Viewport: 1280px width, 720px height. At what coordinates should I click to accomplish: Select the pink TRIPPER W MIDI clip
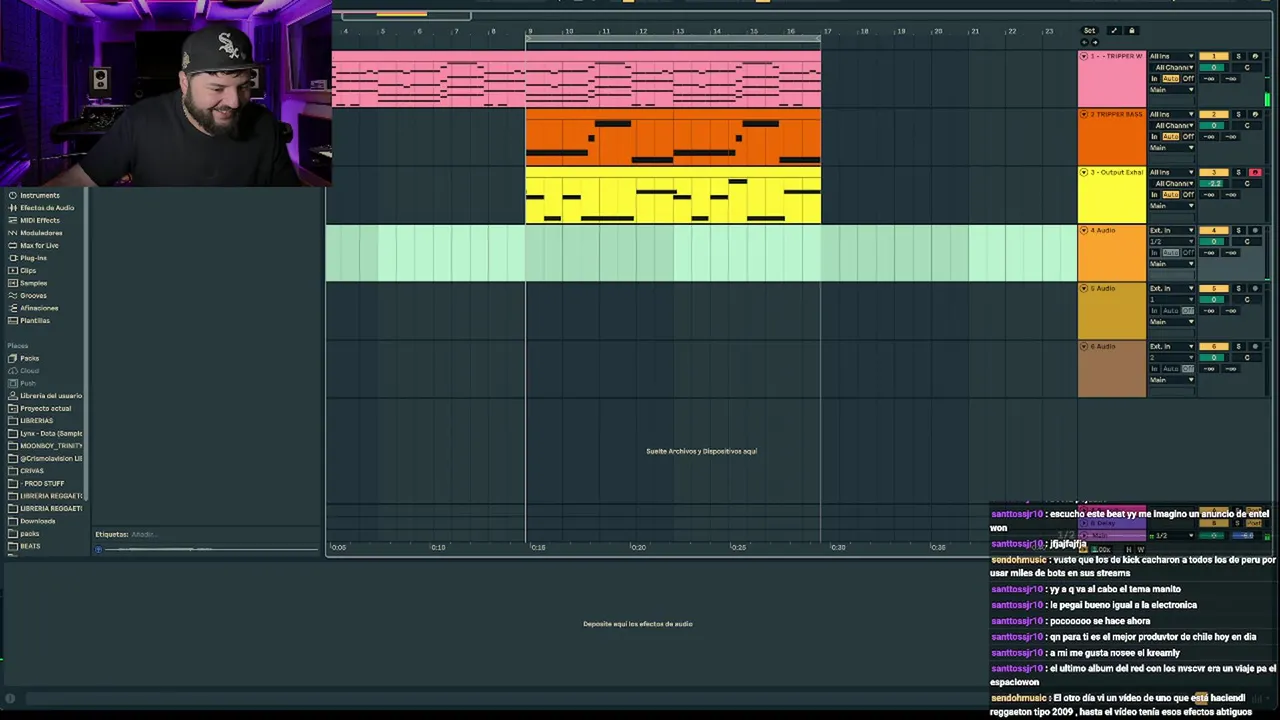tap(576, 79)
